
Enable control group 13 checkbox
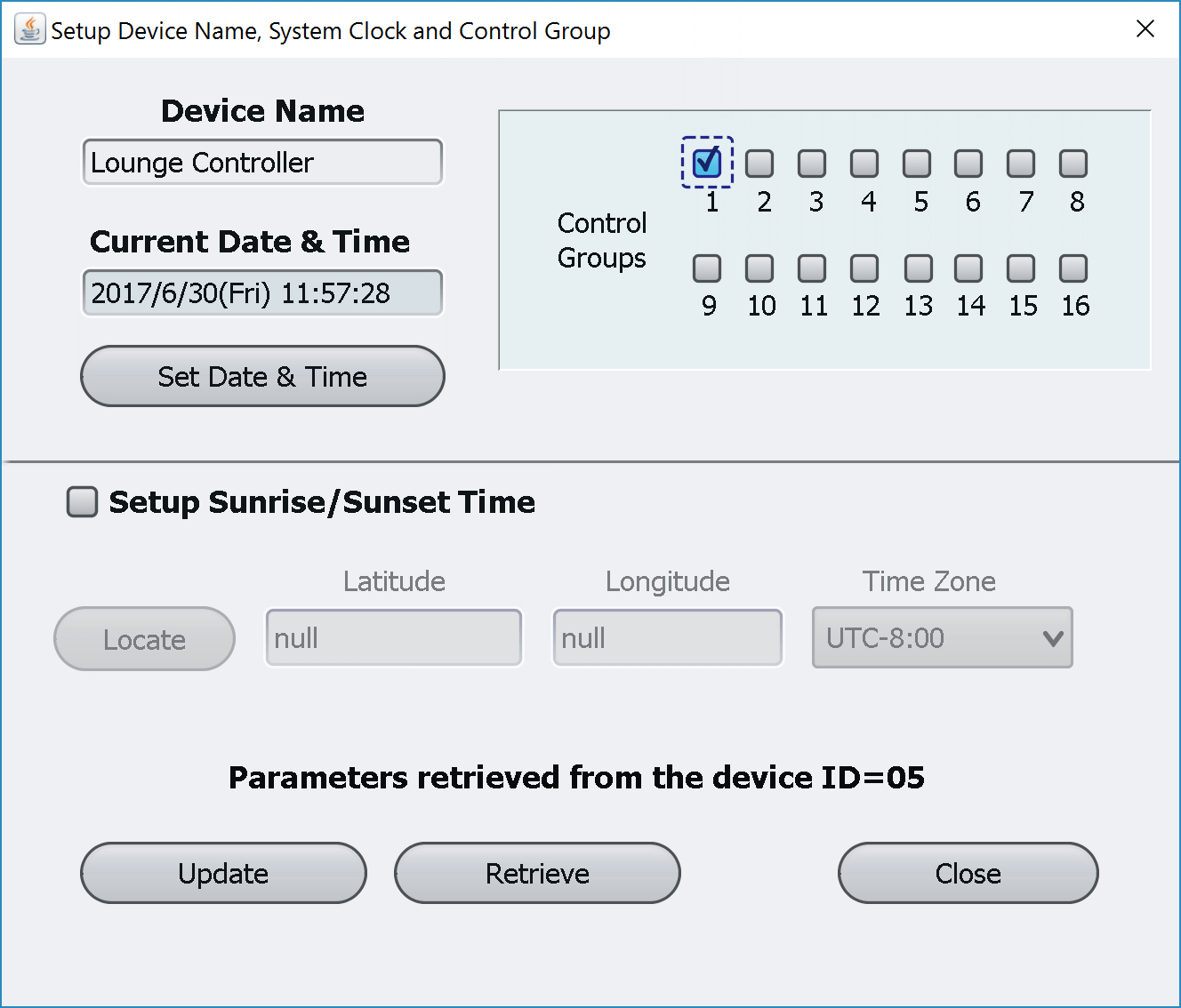point(919,268)
